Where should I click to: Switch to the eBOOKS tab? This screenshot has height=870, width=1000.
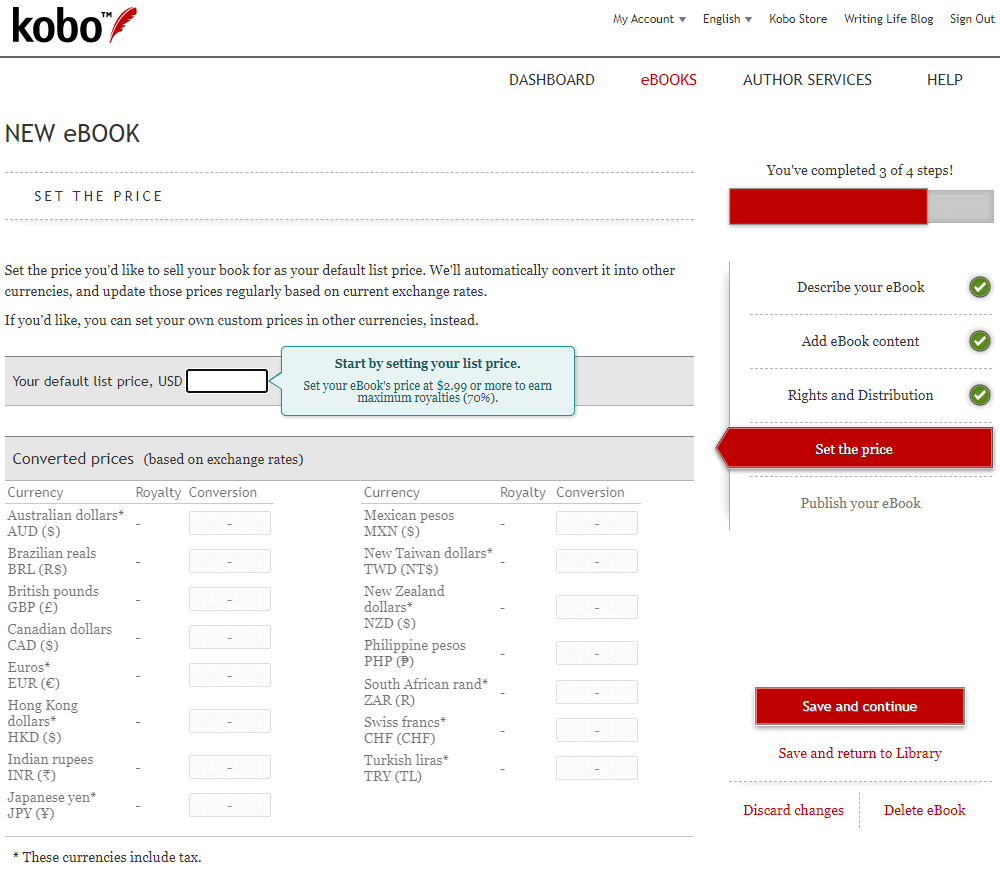668,79
